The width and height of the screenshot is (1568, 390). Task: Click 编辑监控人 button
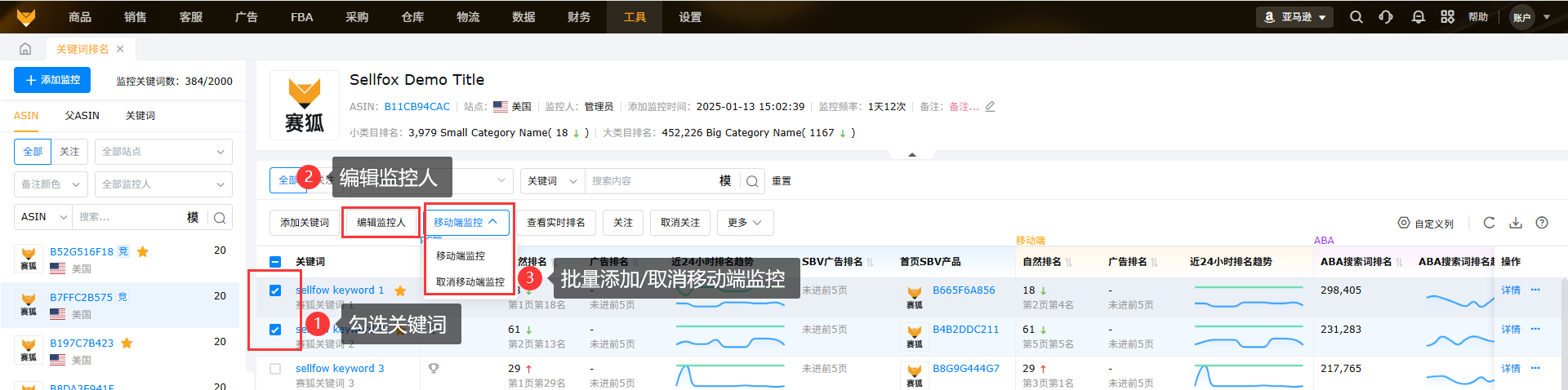pyautogui.click(x=381, y=223)
